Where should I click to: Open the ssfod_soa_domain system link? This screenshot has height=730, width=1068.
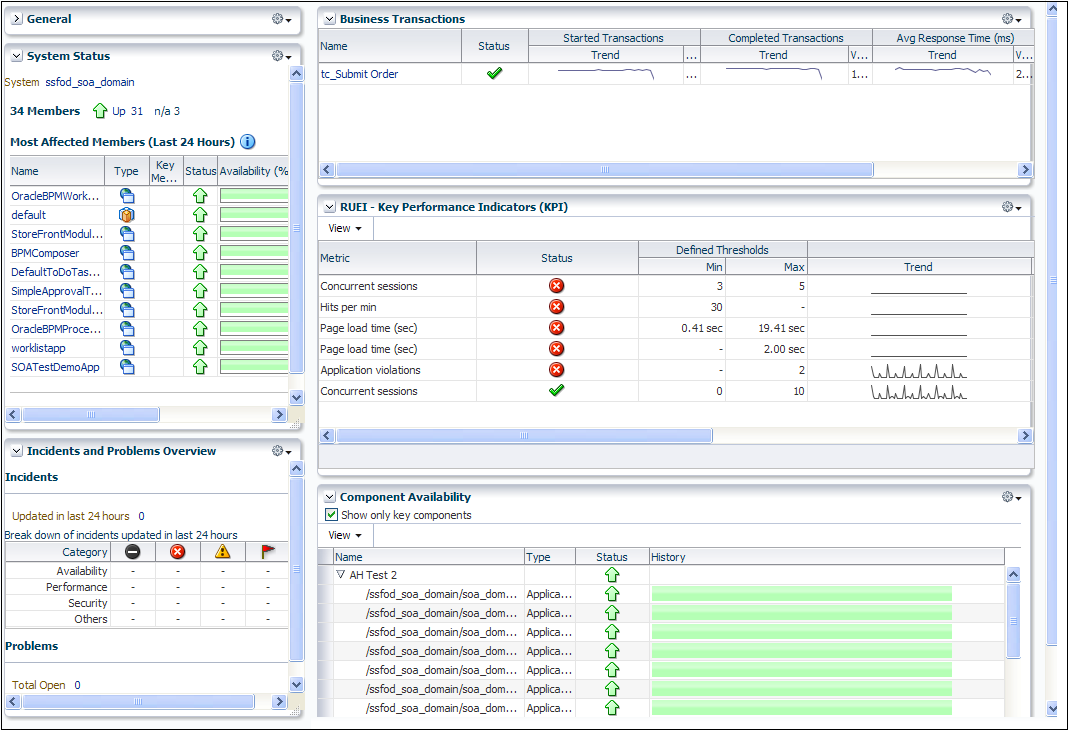click(x=90, y=82)
